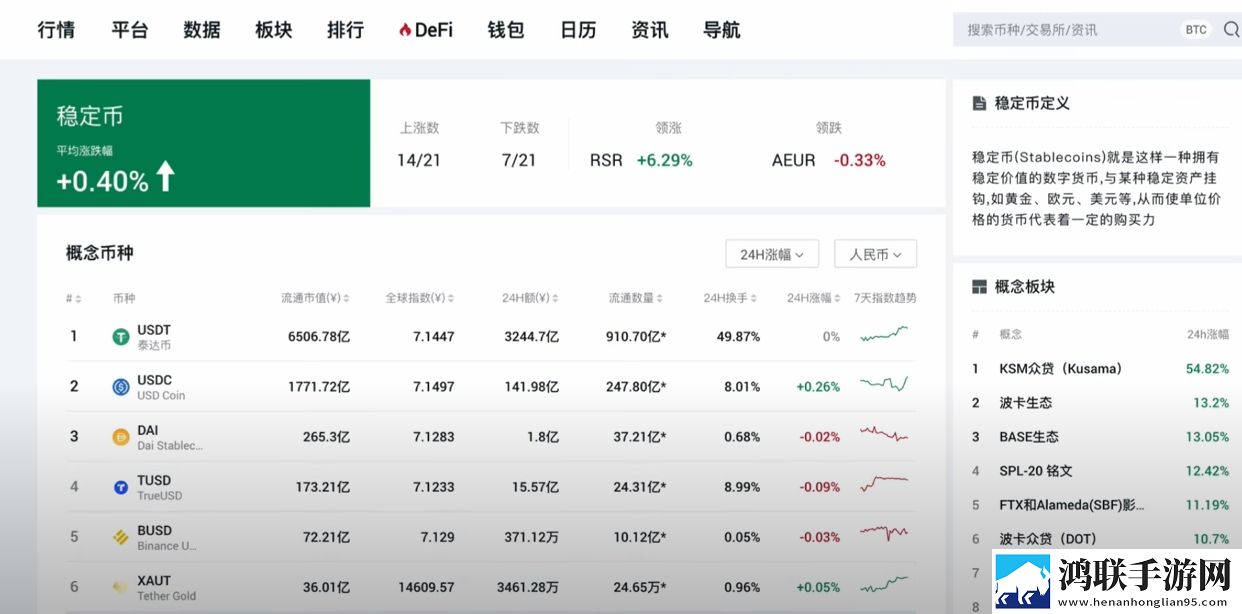Open the 资讯 menu
Screen dimensions: 1242x614
coord(650,30)
